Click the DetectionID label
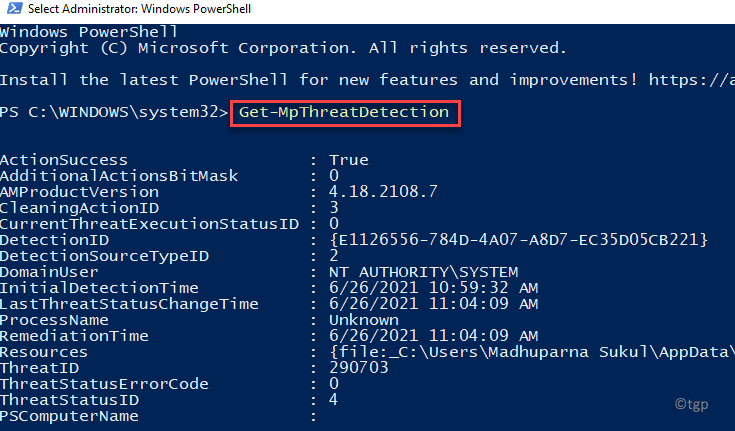735x431 pixels. [x=54, y=240]
